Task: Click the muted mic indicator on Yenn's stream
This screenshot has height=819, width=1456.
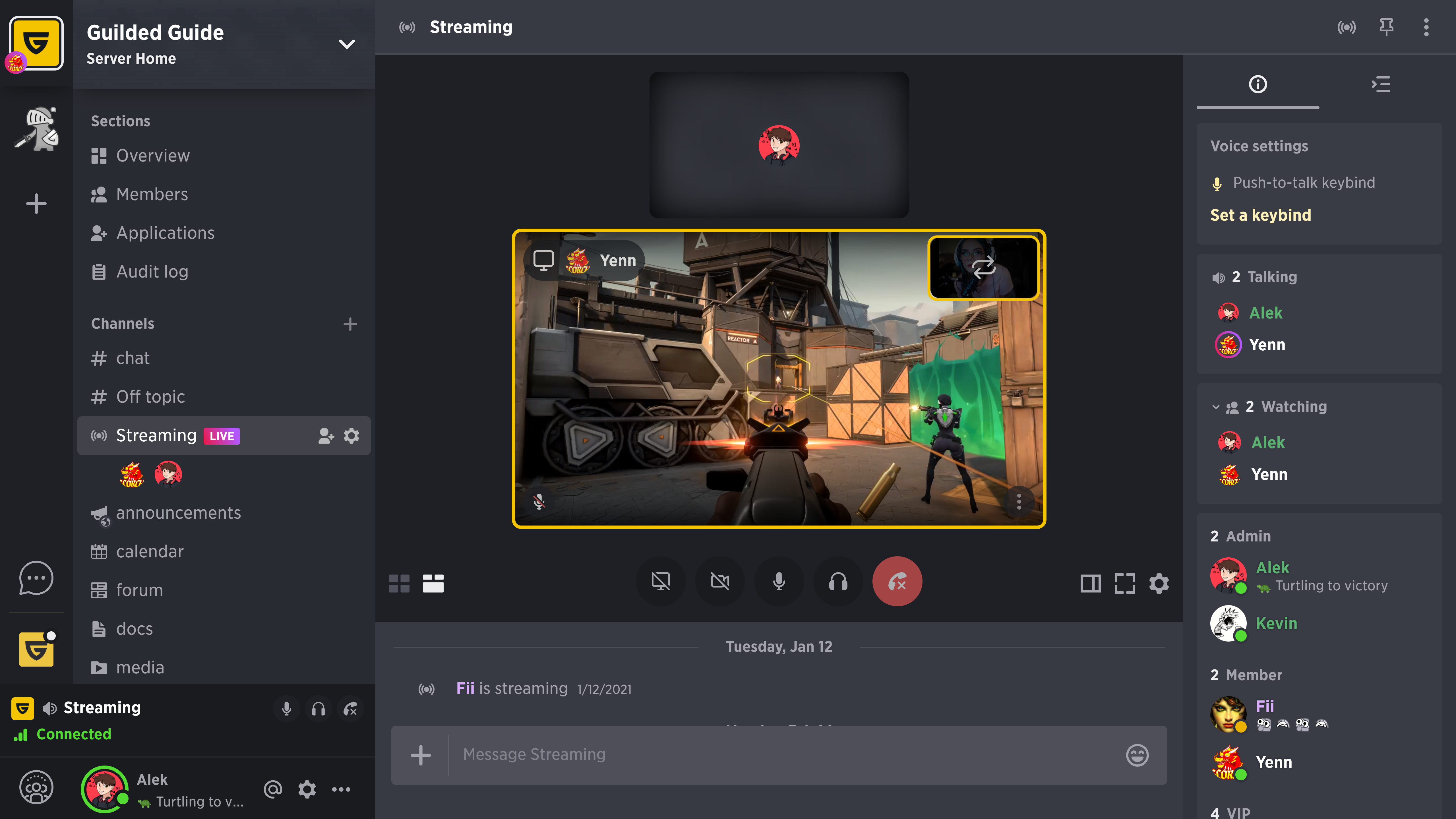Action: pyautogui.click(x=539, y=501)
